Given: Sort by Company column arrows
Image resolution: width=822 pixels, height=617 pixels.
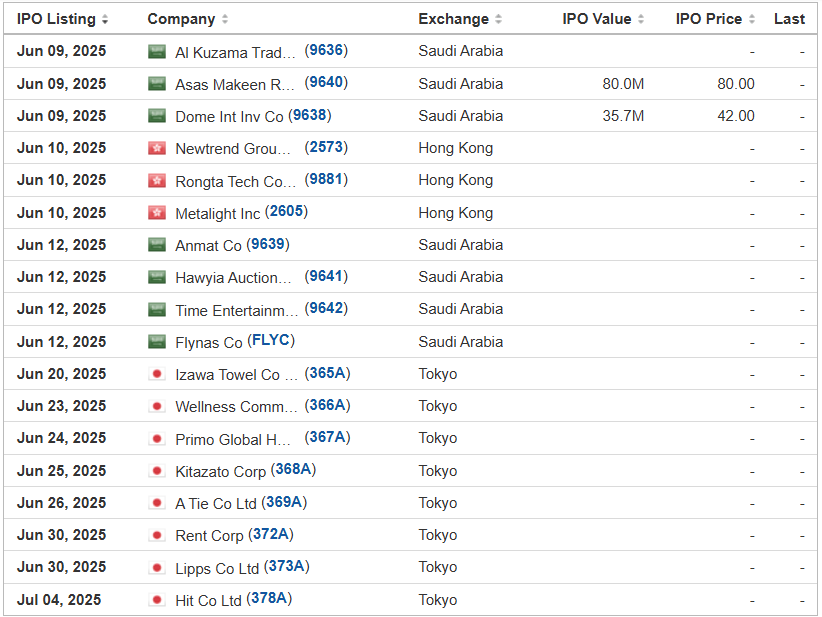Looking at the screenshot, I should click(x=225, y=19).
